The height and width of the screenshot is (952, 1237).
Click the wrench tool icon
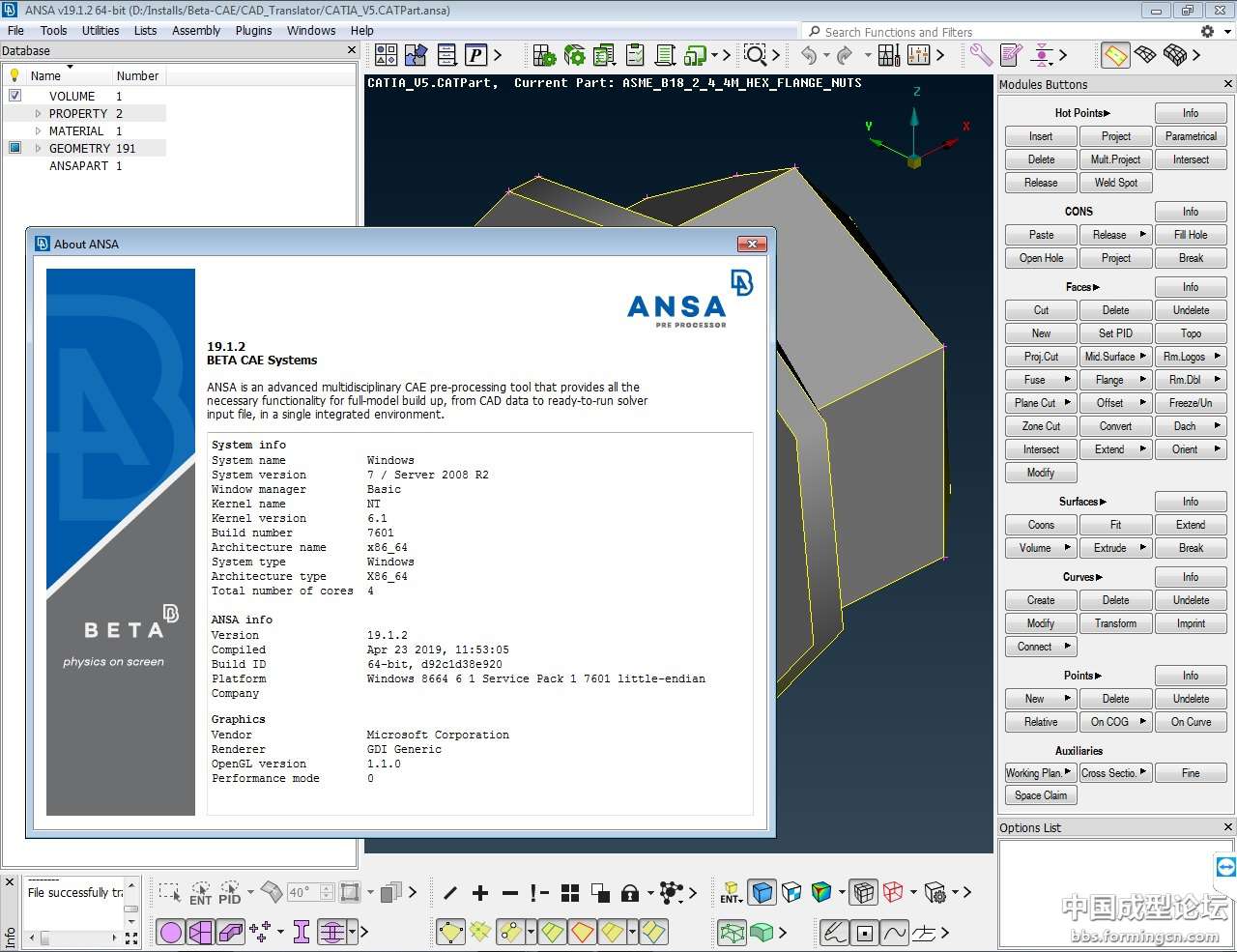(x=981, y=55)
